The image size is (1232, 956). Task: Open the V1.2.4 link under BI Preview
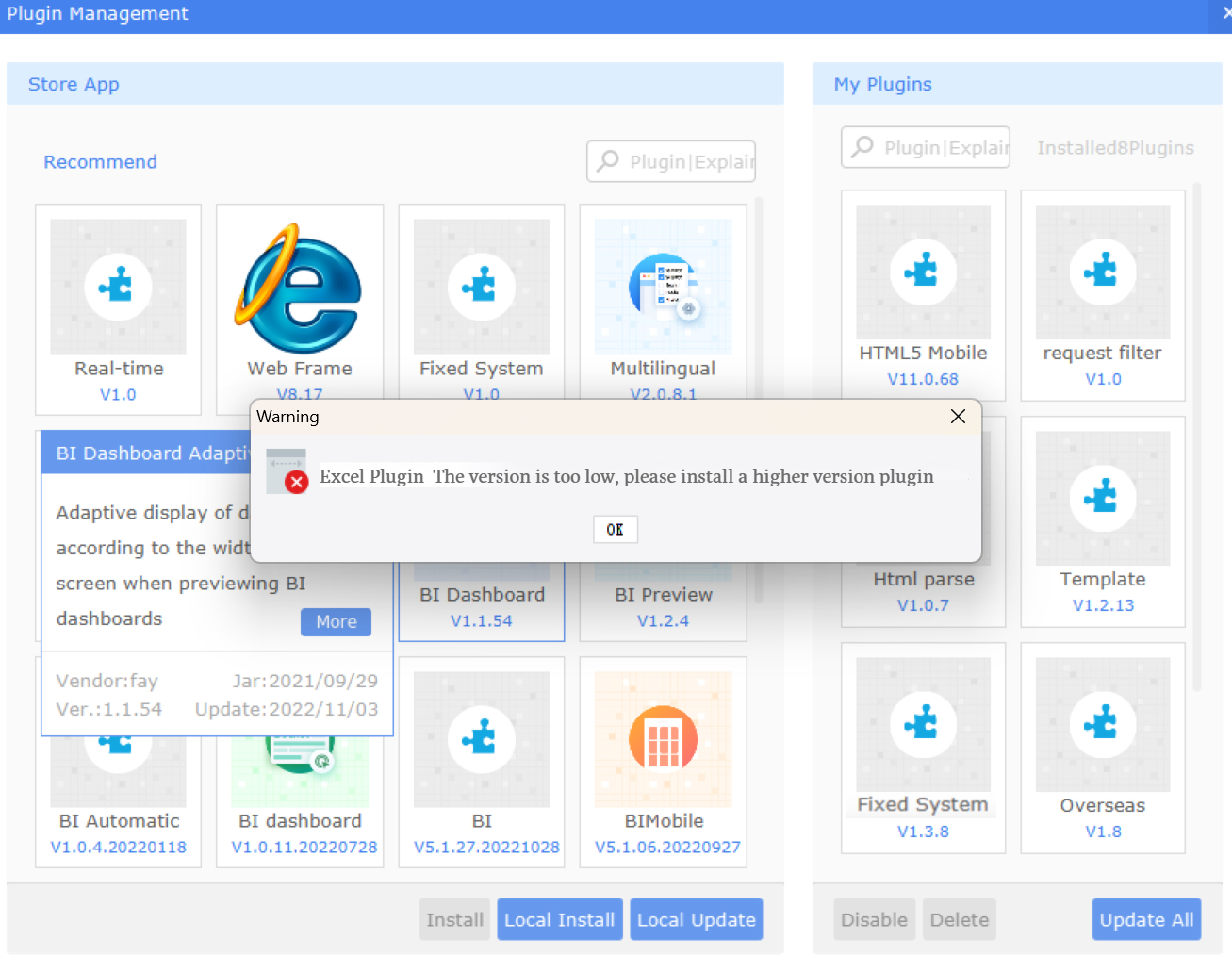[663, 620]
